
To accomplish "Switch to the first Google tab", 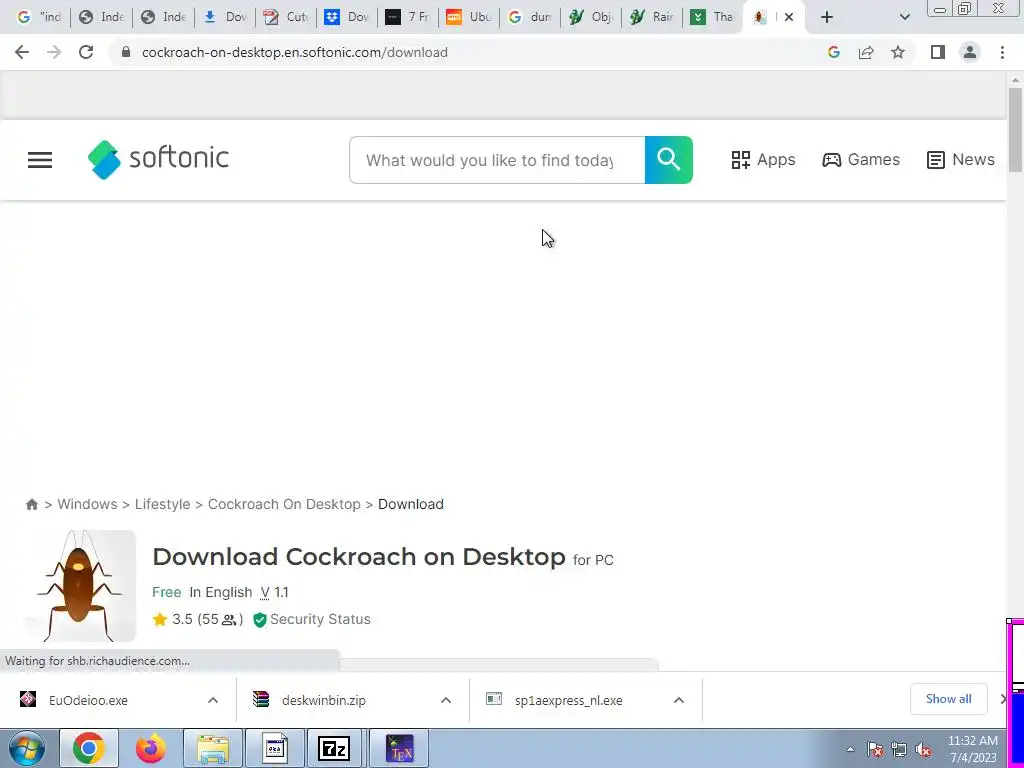I will point(39,17).
